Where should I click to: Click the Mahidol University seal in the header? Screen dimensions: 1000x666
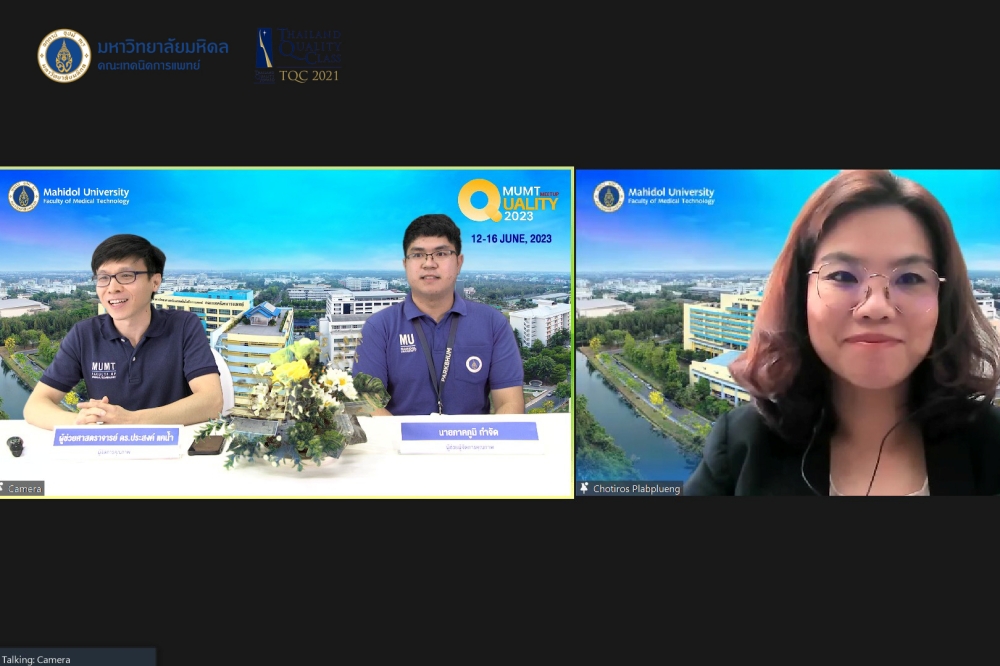[x=64, y=55]
